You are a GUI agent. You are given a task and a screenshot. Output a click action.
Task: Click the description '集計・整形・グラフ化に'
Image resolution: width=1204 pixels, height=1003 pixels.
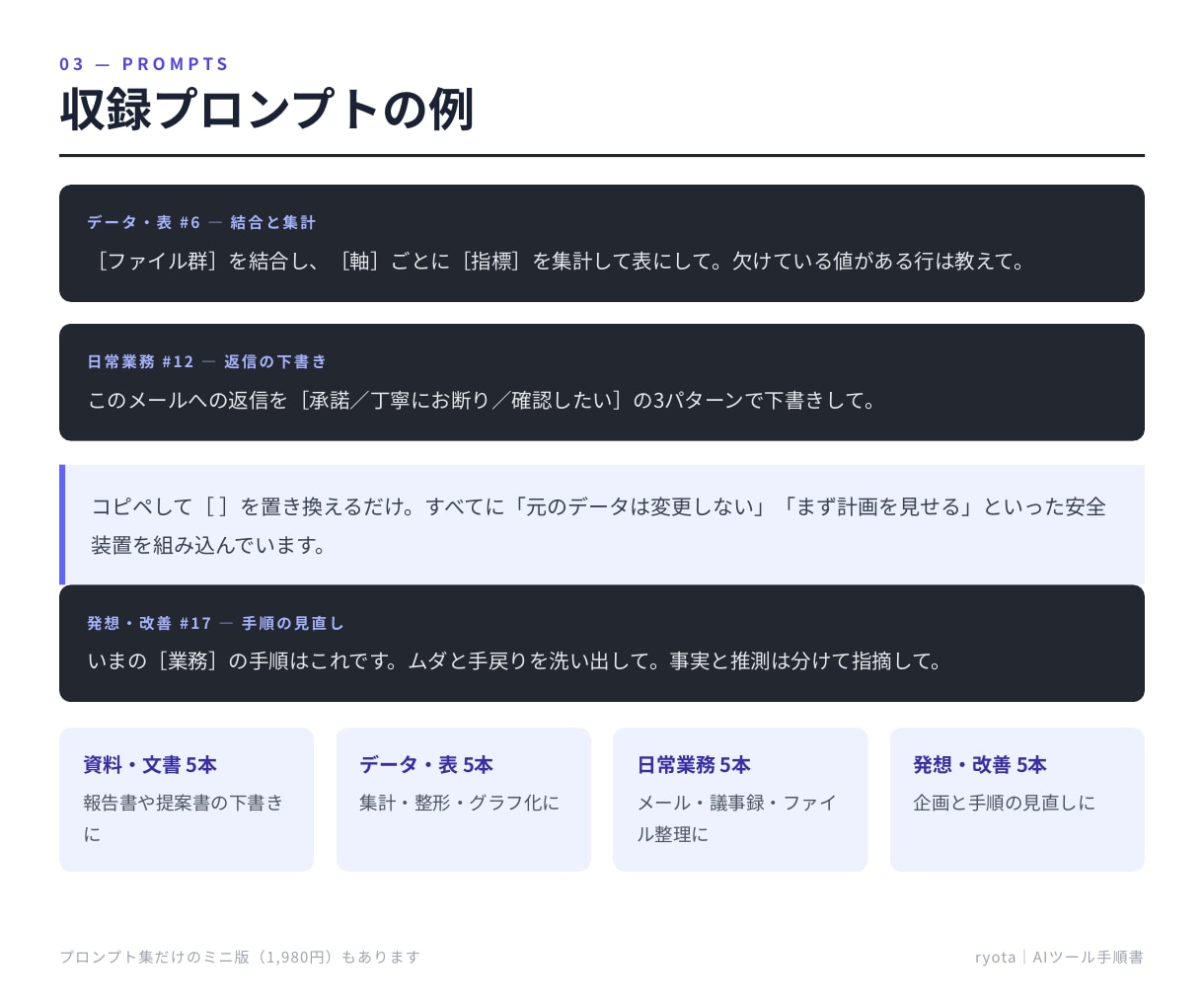tap(460, 803)
